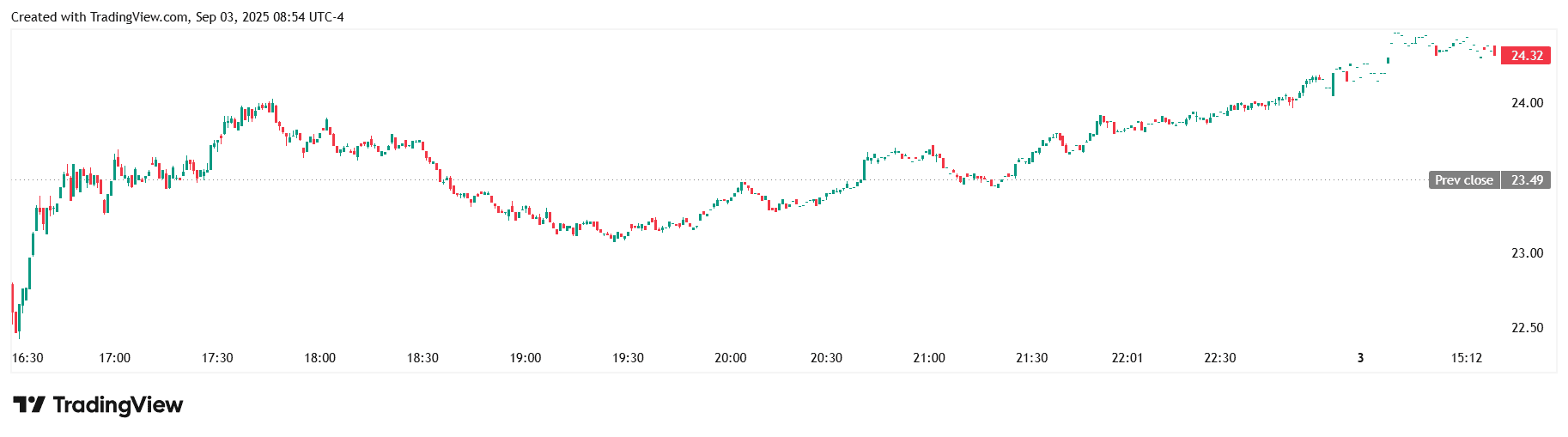Click the bold "3" date marker
Viewport: 1568px width, 437px height.
(x=1360, y=358)
